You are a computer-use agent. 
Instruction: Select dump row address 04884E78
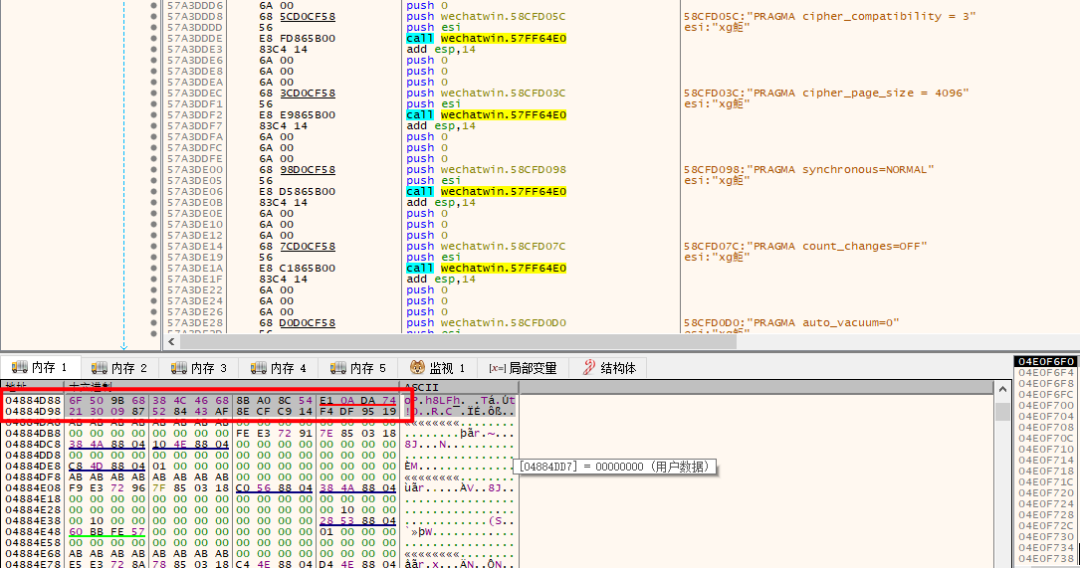(x=33, y=565)
